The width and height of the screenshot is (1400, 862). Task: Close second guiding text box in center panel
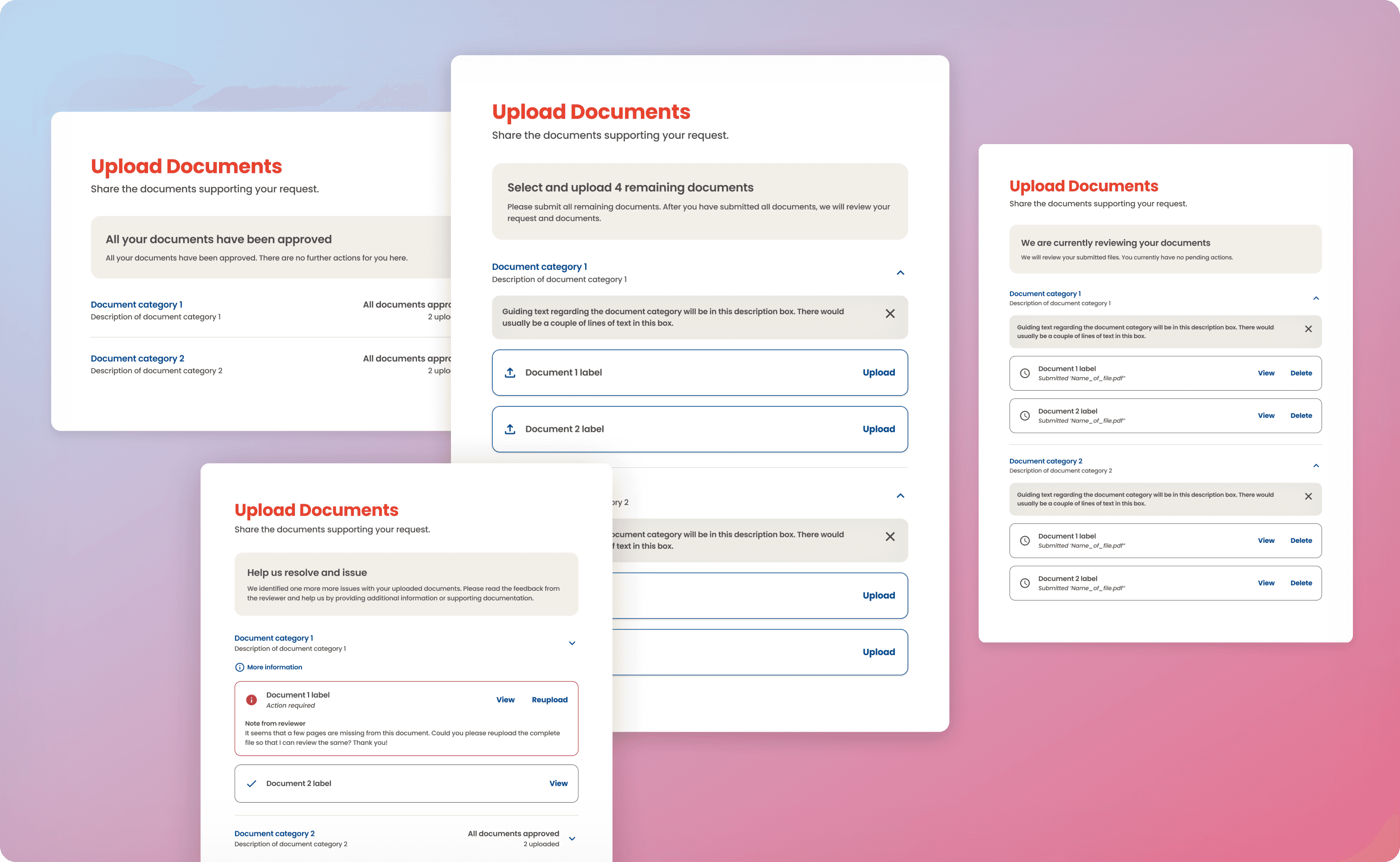(x=889, y=537)
